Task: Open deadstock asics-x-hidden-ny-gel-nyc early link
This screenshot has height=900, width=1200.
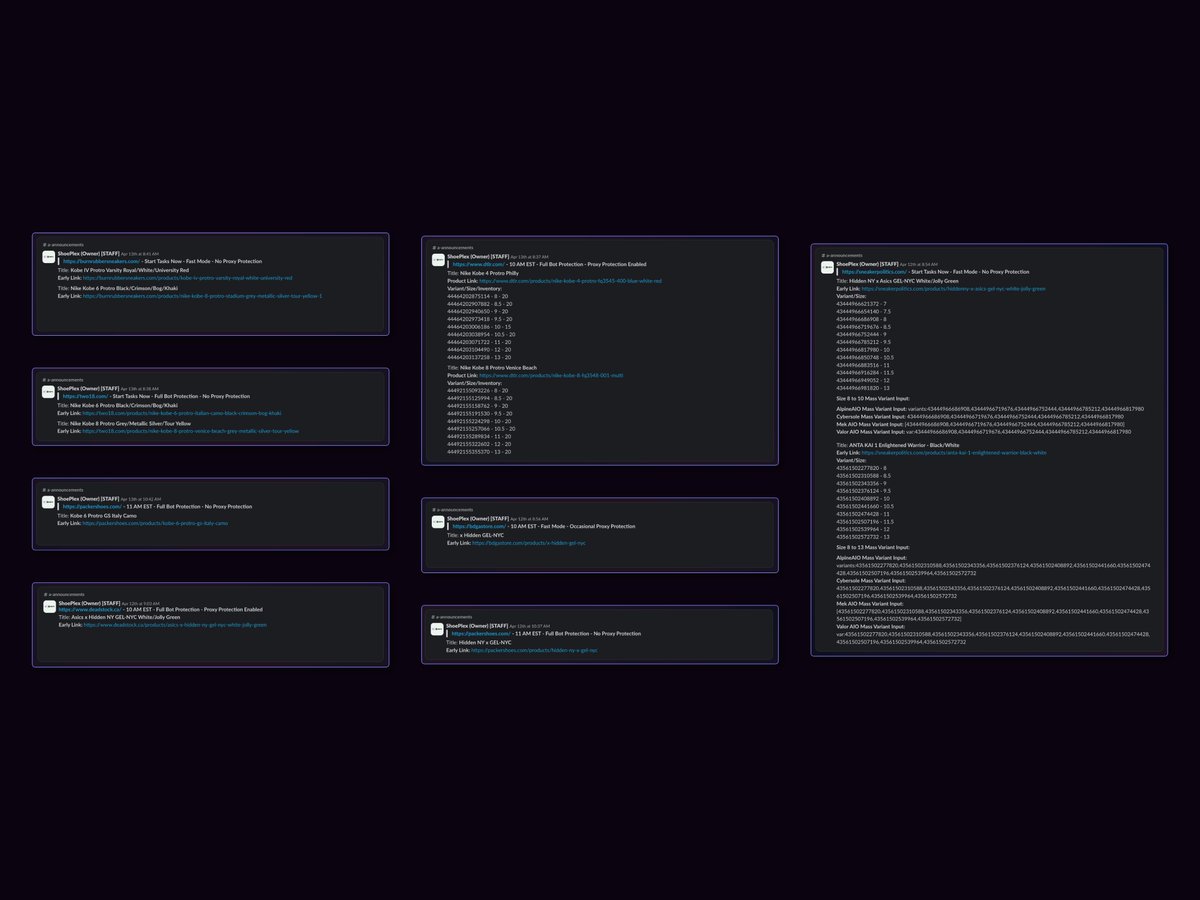Action: 175,625
